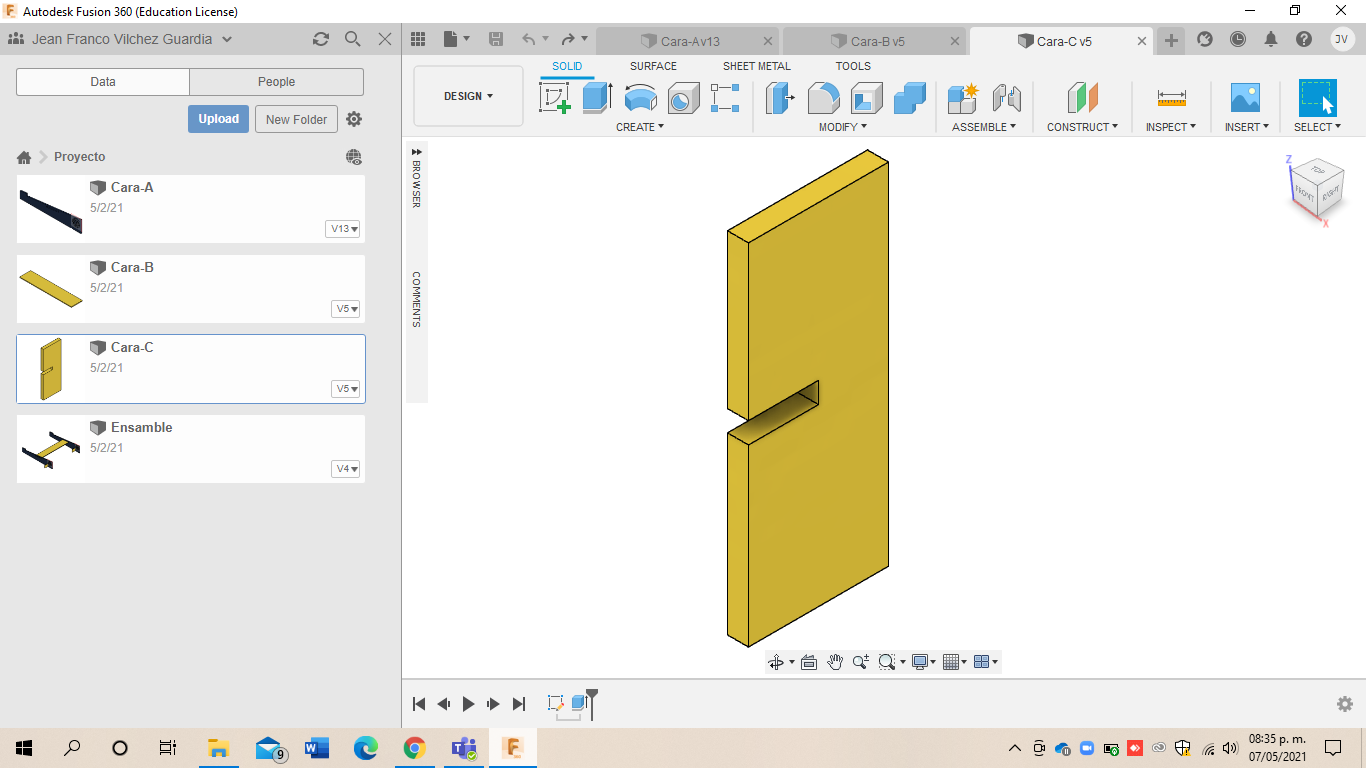The height and width of the screenshot is (768, 1366).
Task: Select the Measure inspect tool
Action: coord(1172,98)
